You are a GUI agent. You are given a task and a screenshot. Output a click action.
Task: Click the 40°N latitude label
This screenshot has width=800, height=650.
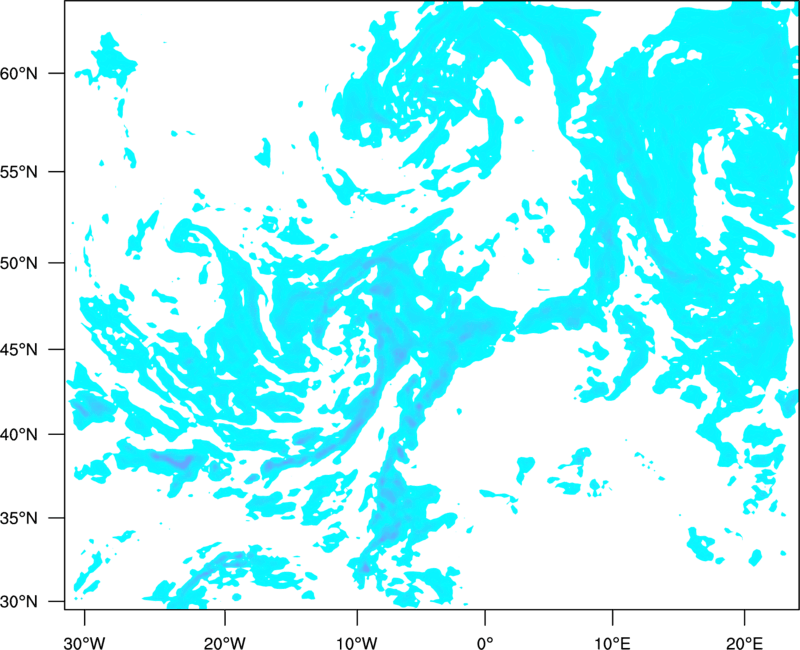point(19,435)
